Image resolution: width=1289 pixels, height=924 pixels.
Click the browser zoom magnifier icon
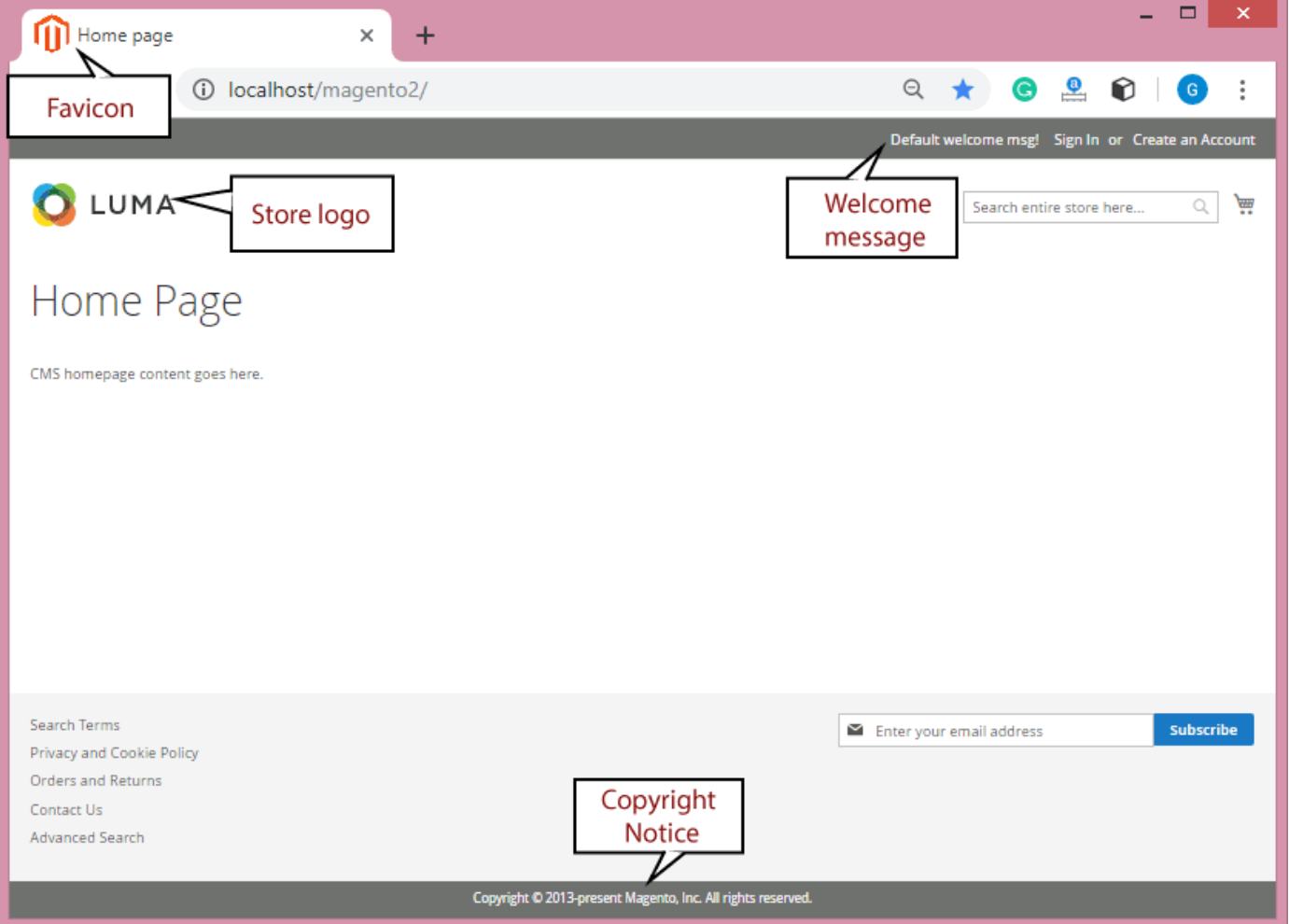tap(913, 90)
